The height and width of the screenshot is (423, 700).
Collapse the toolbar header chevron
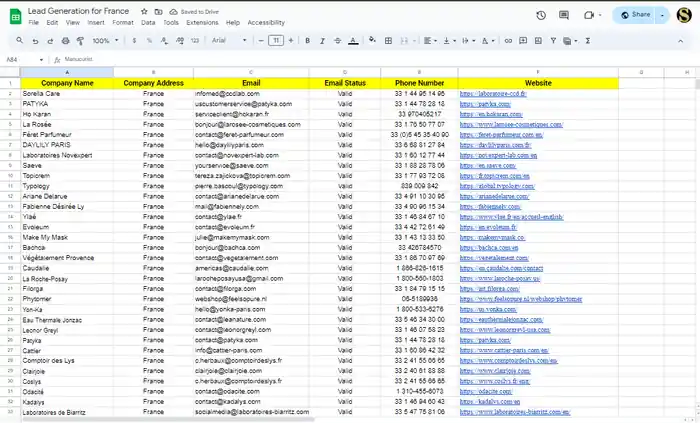680,41
